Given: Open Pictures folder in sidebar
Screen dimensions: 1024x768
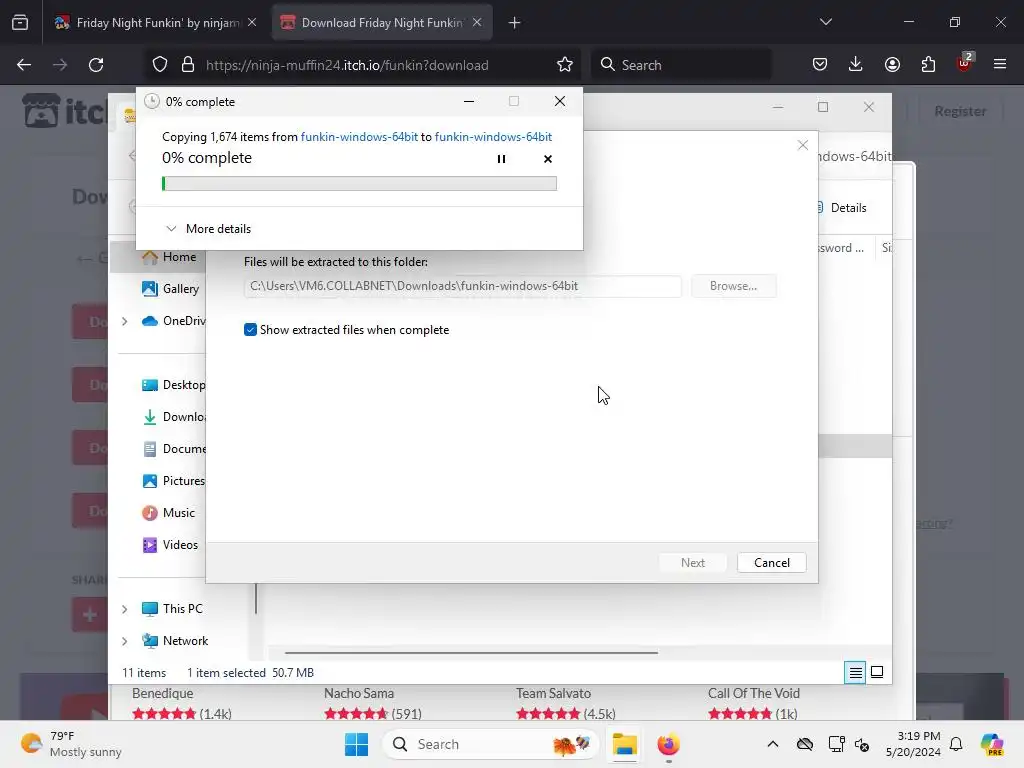Looking at the screenshot, I should coord(173,481).
